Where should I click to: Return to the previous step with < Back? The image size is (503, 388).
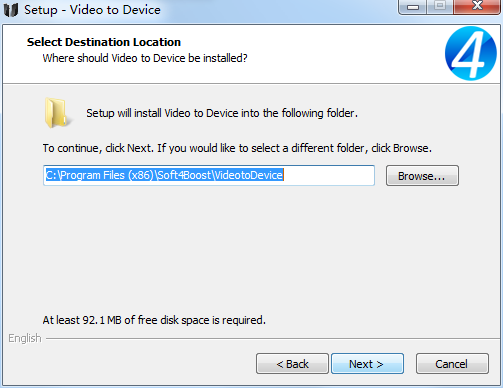(x=292, y=364)
